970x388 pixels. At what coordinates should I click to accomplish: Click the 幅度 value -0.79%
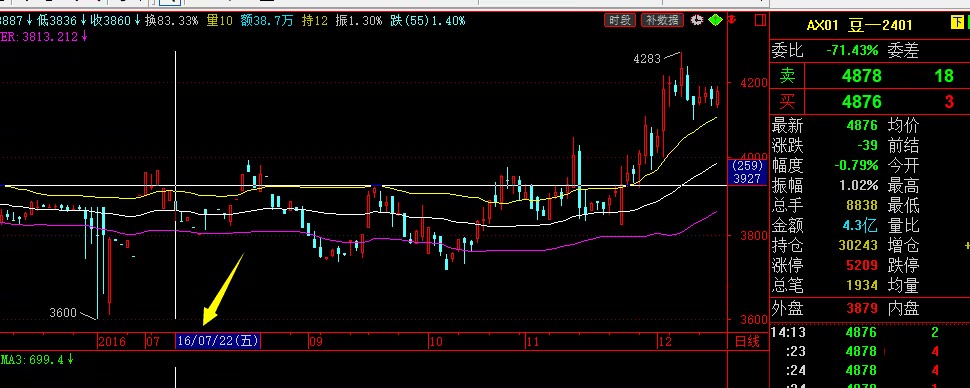click(x=856, y=165)
